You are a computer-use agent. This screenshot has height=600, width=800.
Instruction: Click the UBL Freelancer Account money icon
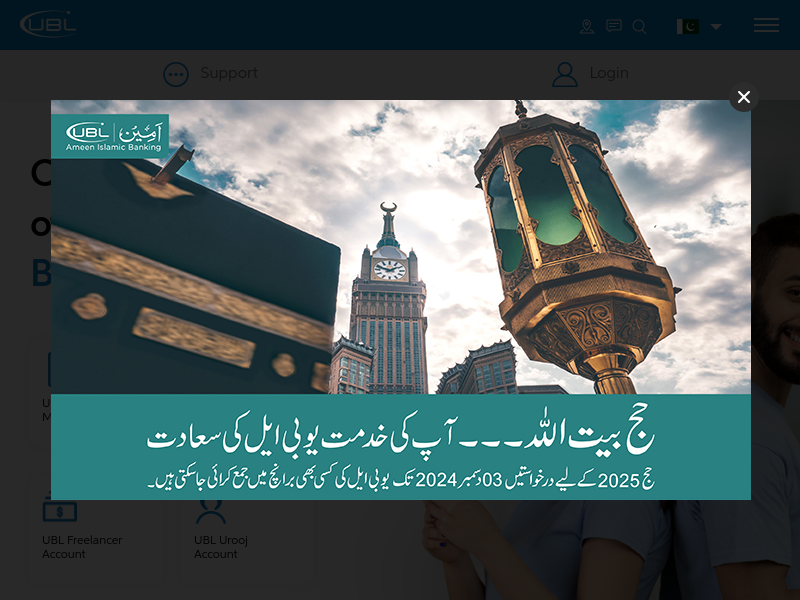[x=60, y=511]
